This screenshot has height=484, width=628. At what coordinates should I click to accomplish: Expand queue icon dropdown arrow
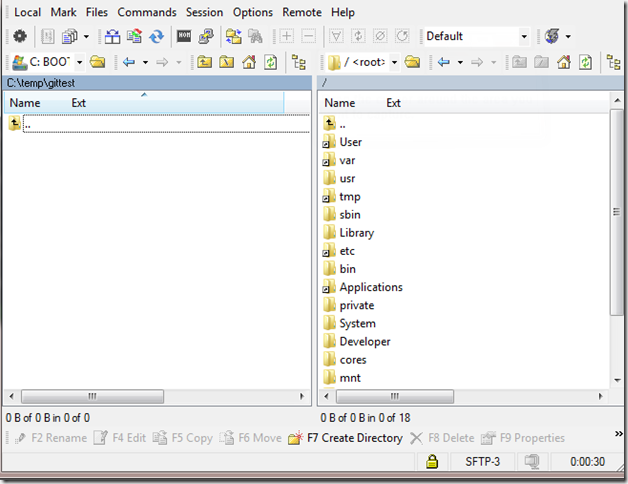(86, 36)
